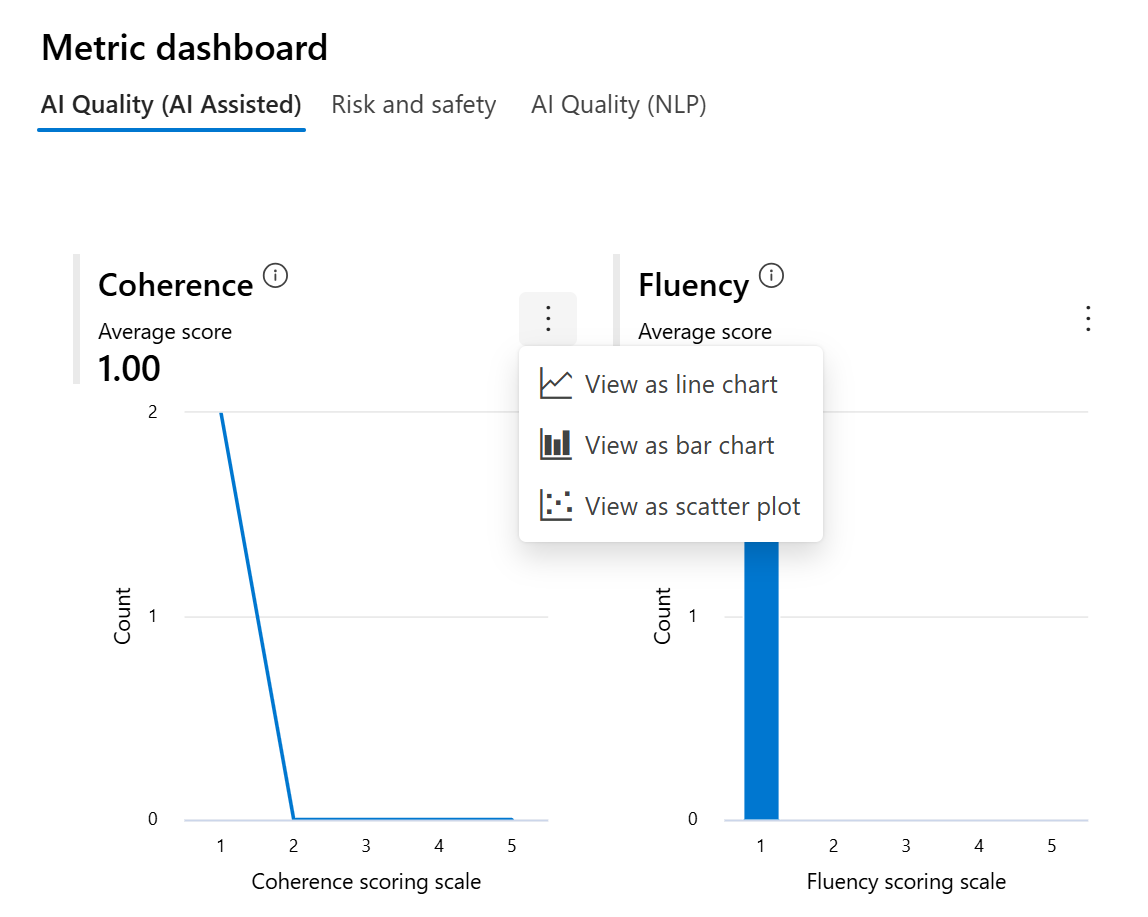The width and height of the screenshot is (1148, 917).
Task: Click the Coherence info icon
Action: pos(275,275)
